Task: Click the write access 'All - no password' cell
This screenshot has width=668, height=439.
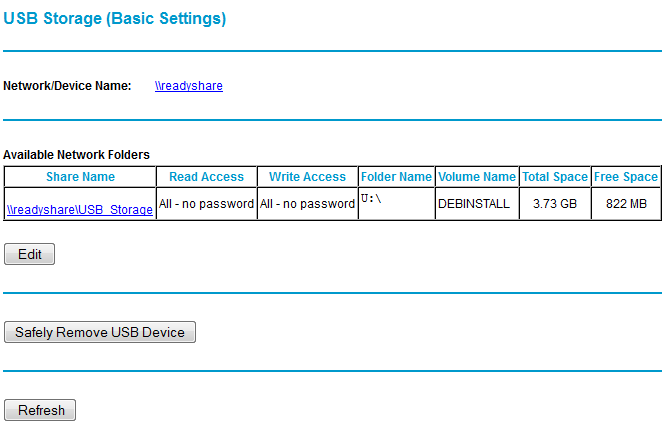Action: click(307, 204)
